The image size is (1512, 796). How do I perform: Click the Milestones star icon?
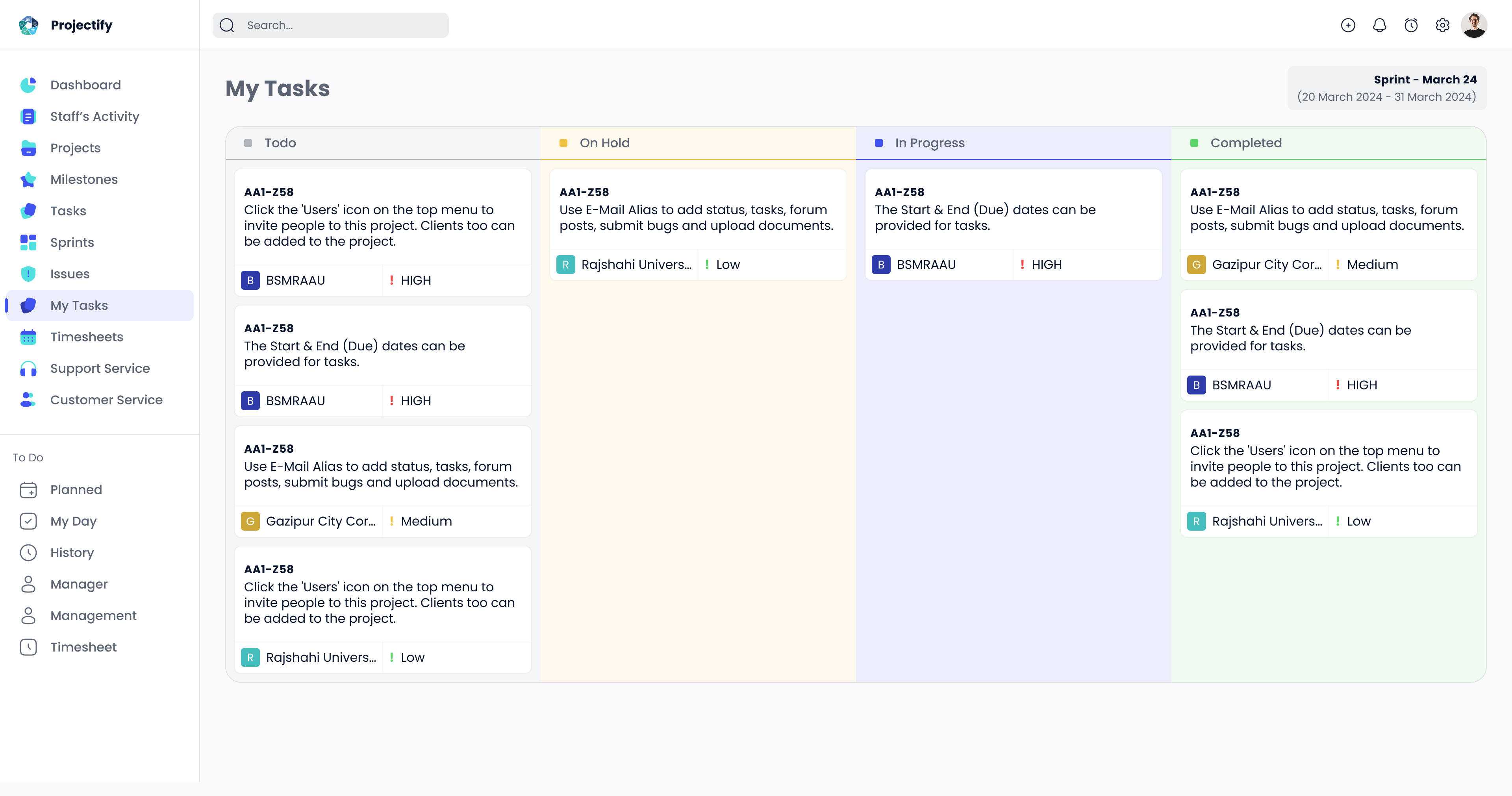pos(28,180)
